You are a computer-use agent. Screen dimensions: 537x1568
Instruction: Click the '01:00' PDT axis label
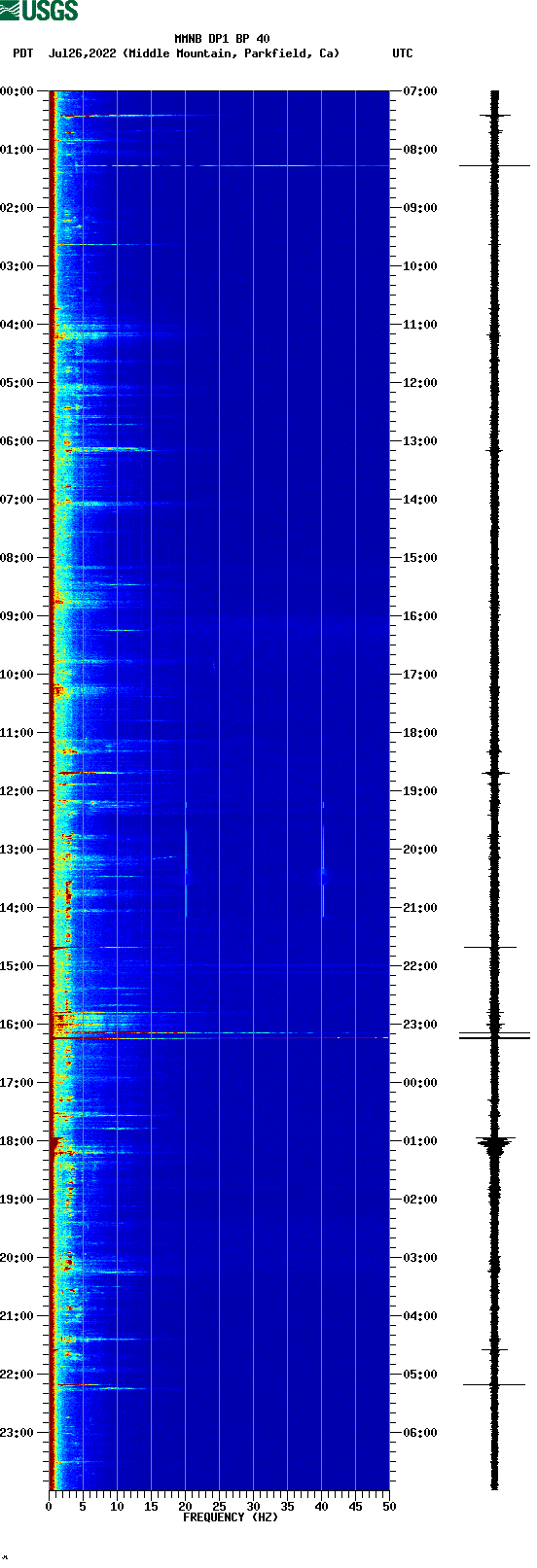click(x=17, y=150)
